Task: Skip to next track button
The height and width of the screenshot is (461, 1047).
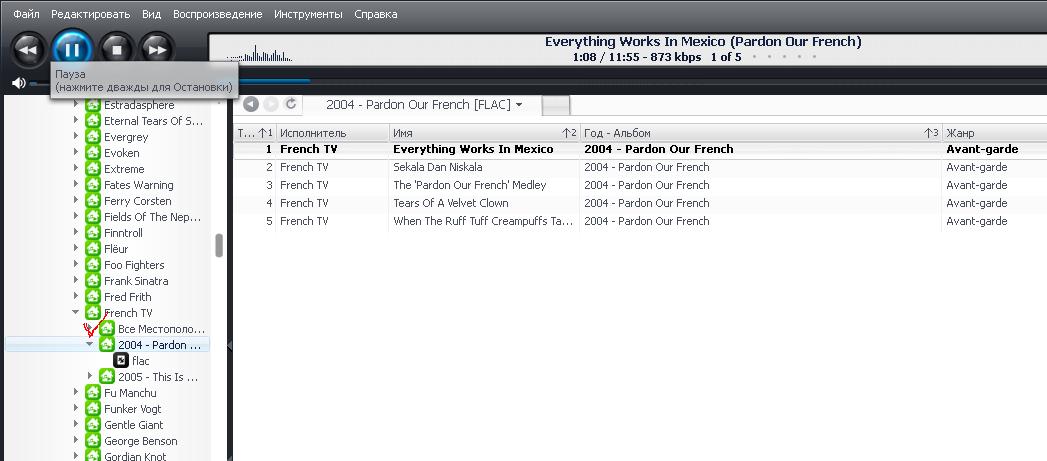Action: click(x=158, y=49)
